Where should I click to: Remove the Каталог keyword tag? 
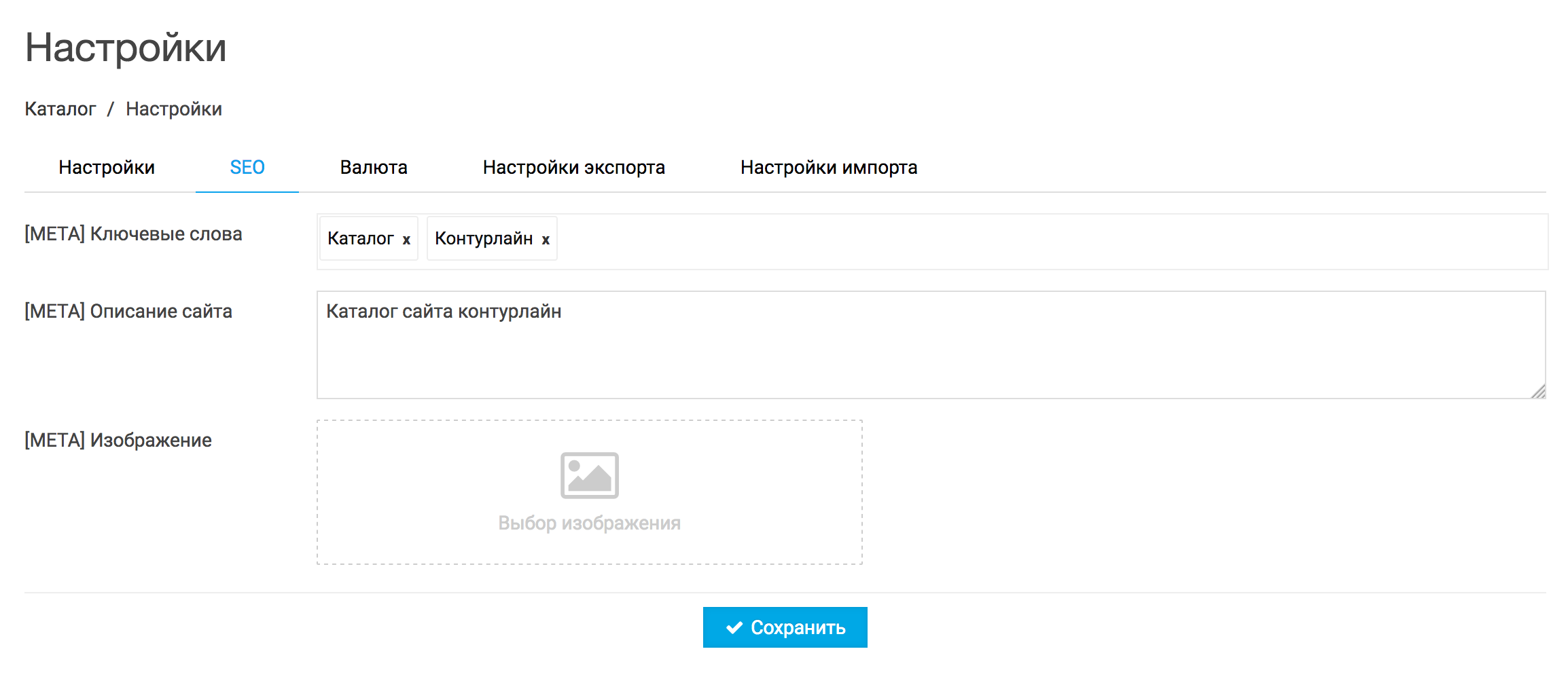click(x=406, y=240)
